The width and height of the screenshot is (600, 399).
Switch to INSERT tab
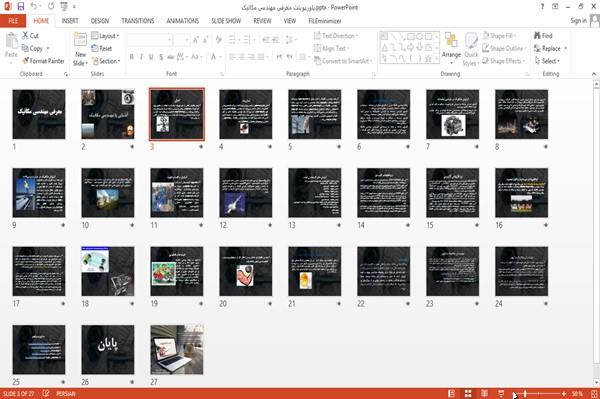[70, 21]
